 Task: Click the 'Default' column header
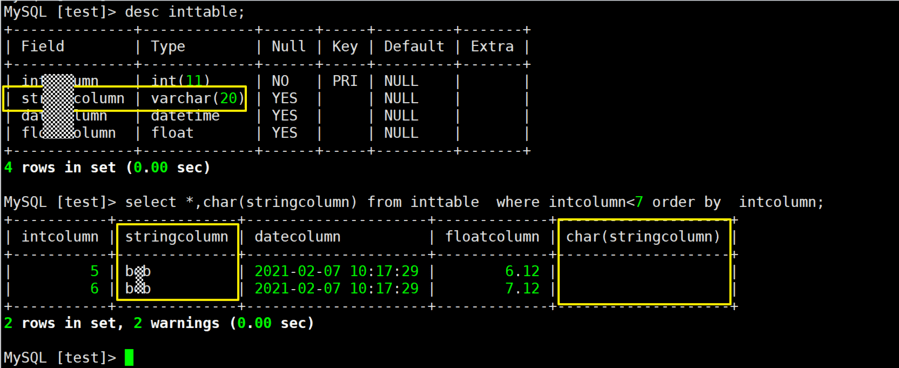click(x=414, y=46)
